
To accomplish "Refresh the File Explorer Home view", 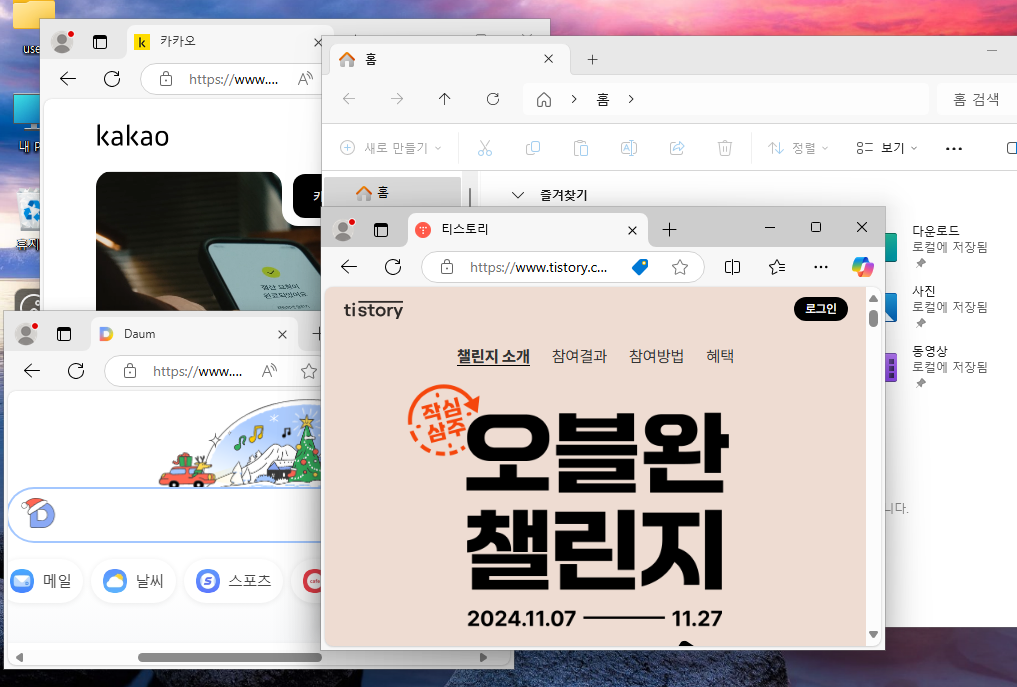I will coord(493,99).
